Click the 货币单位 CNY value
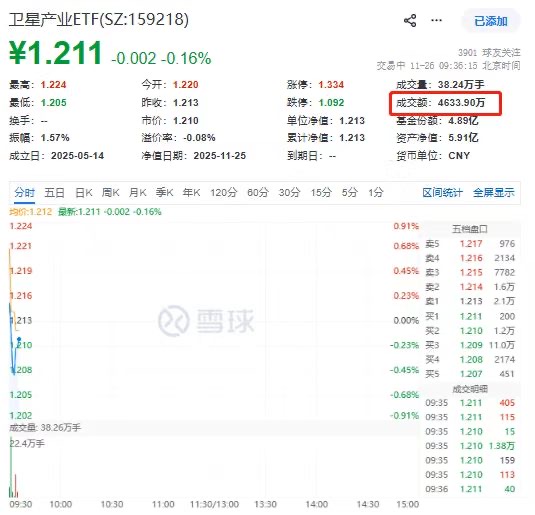Viewport: 535px width, 515px height. coord(459,156)
